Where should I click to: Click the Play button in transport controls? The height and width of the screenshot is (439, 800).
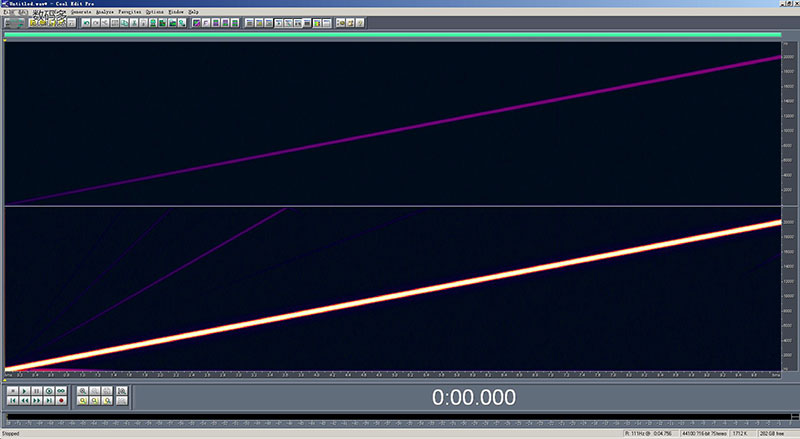point(23,390)
